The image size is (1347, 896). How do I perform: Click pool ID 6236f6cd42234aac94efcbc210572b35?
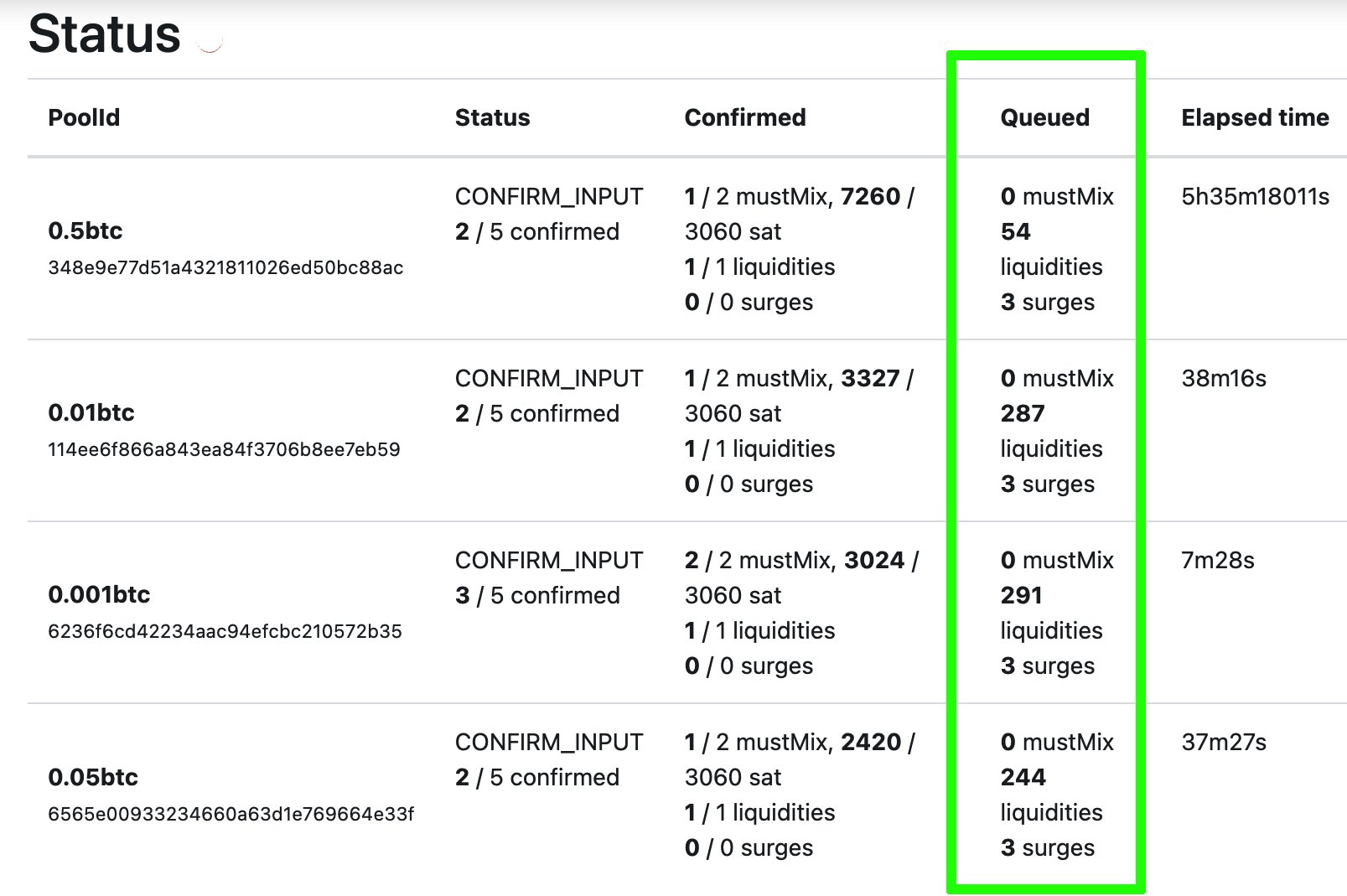coord(225,631)
